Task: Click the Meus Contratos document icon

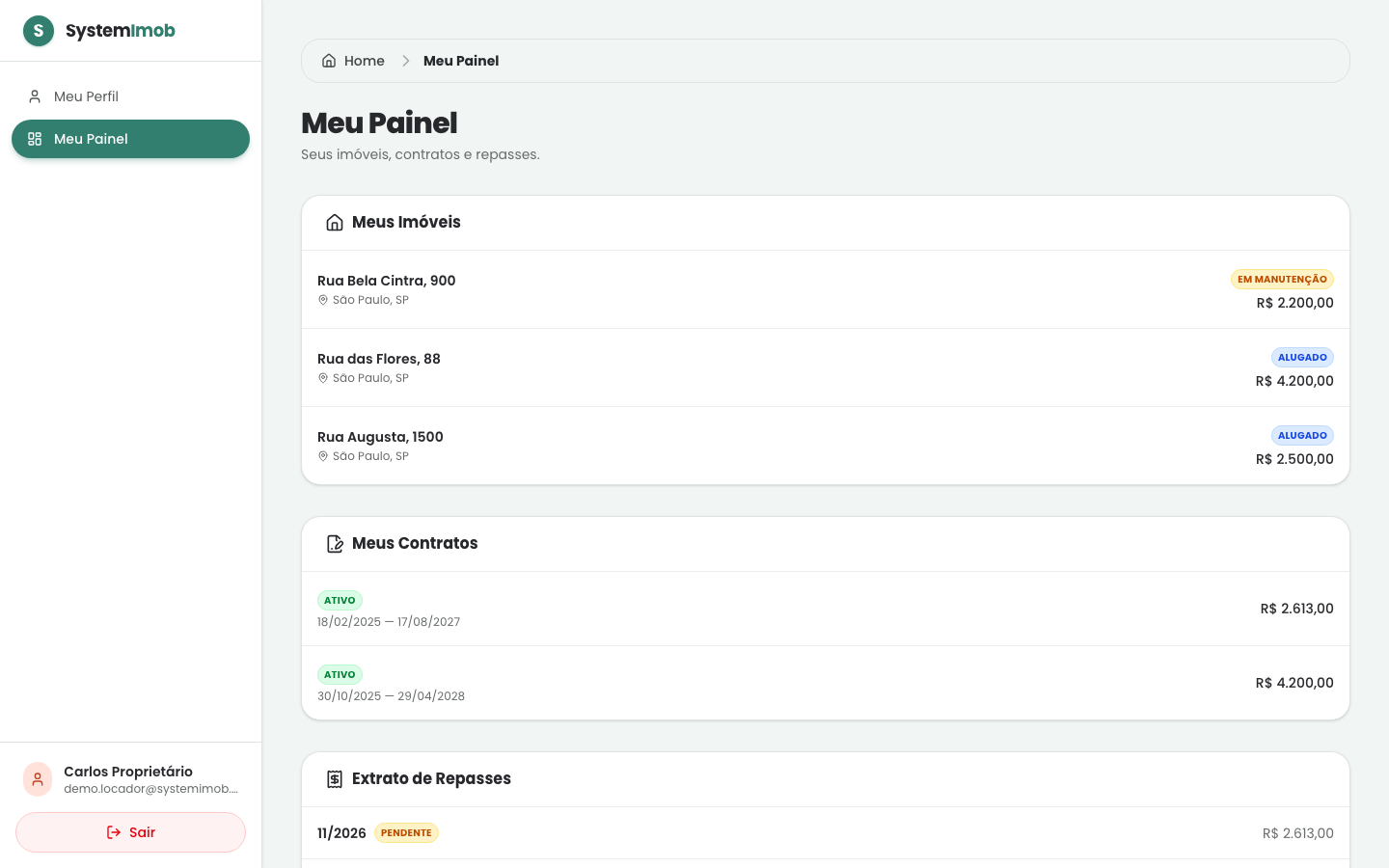Action: pos(335,544)
